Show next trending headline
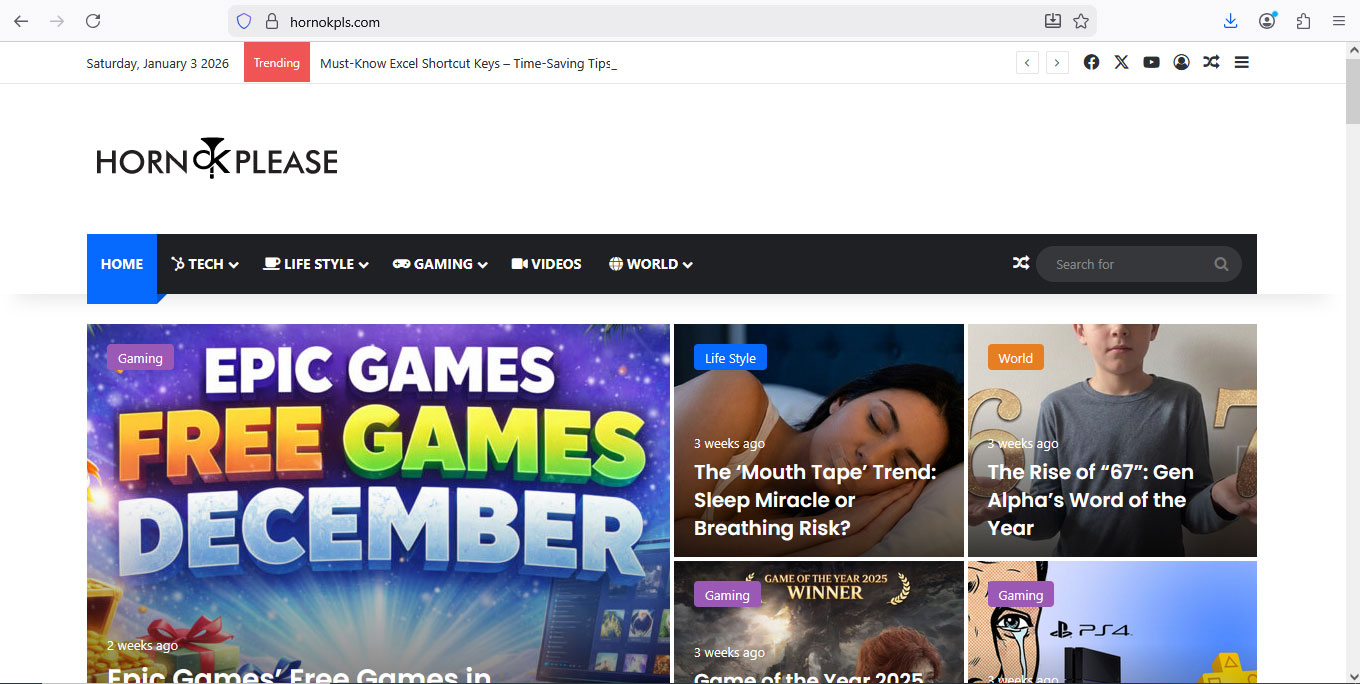This screenshot has height=684, width=1360. [x=1057, y=63]
